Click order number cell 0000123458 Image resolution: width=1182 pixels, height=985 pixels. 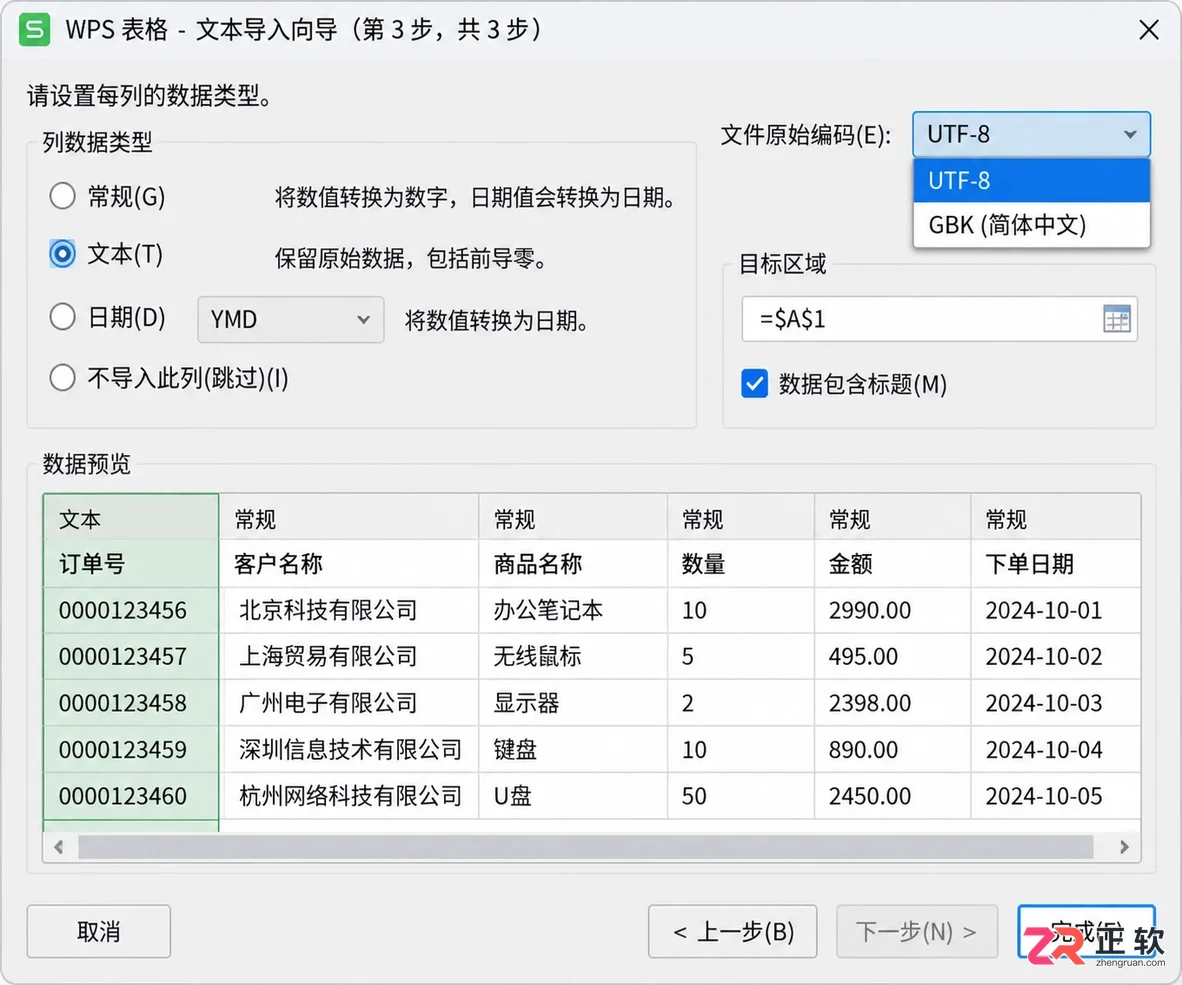tap(131, 703)
